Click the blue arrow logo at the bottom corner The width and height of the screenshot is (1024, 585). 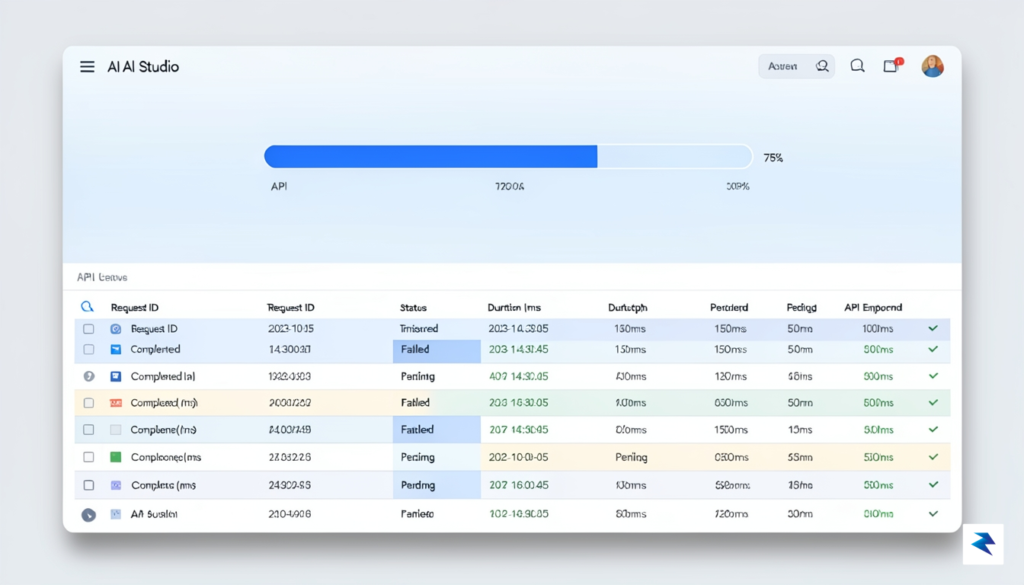(x=983, y=544)
